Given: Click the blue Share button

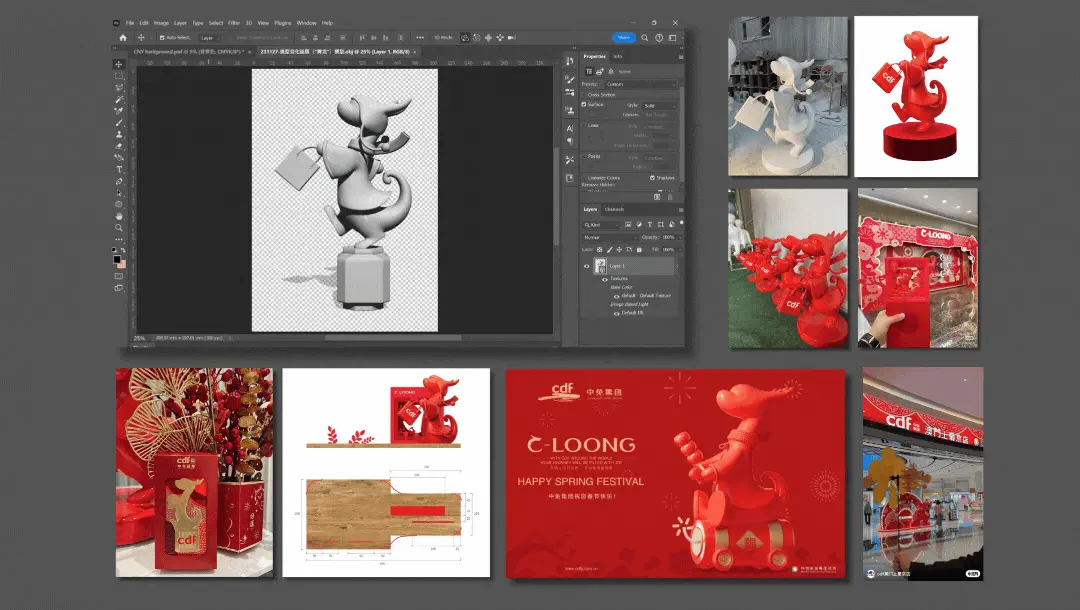Looking at the screenshot, I should [623, 38].
